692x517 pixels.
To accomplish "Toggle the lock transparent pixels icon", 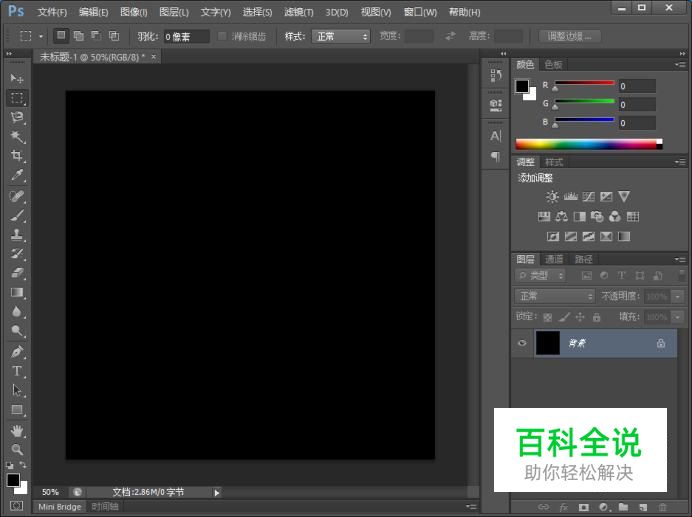I will tap(547, 317).
